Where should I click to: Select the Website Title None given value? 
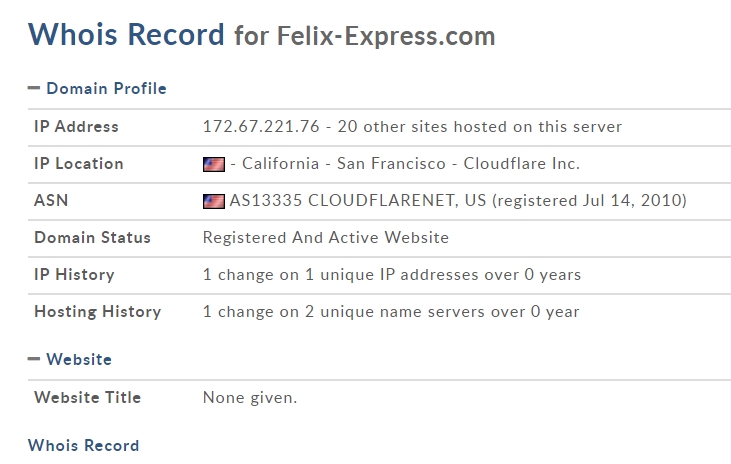point(250,398)
